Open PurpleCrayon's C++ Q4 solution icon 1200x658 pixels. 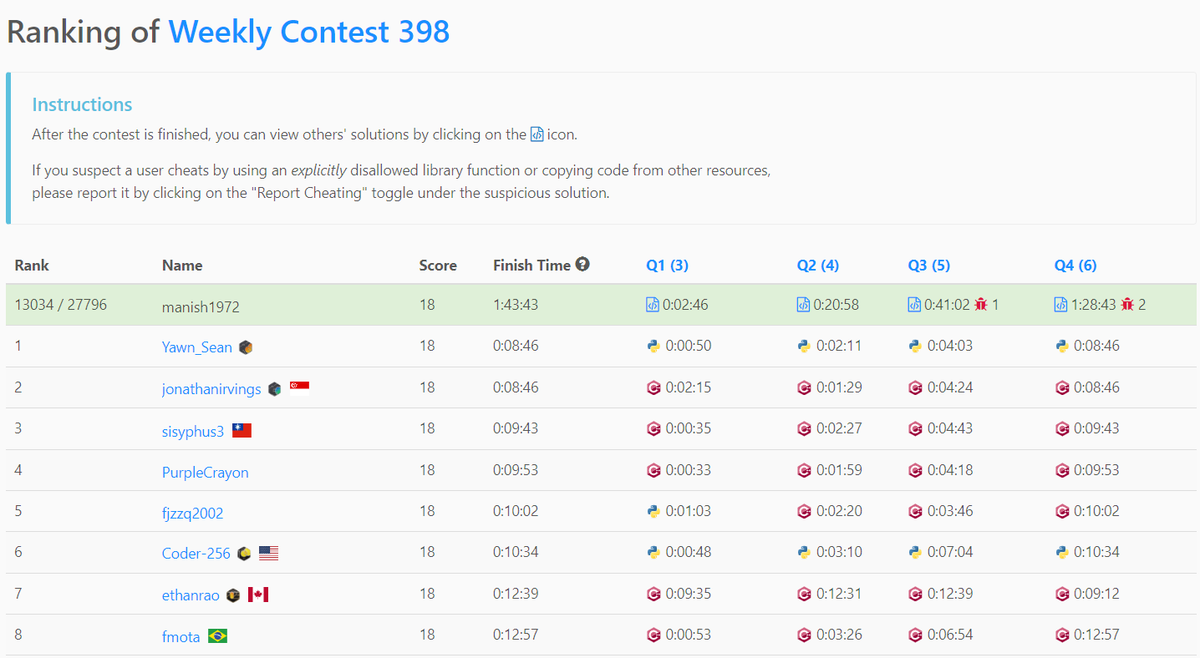[x=1062, y=470]
